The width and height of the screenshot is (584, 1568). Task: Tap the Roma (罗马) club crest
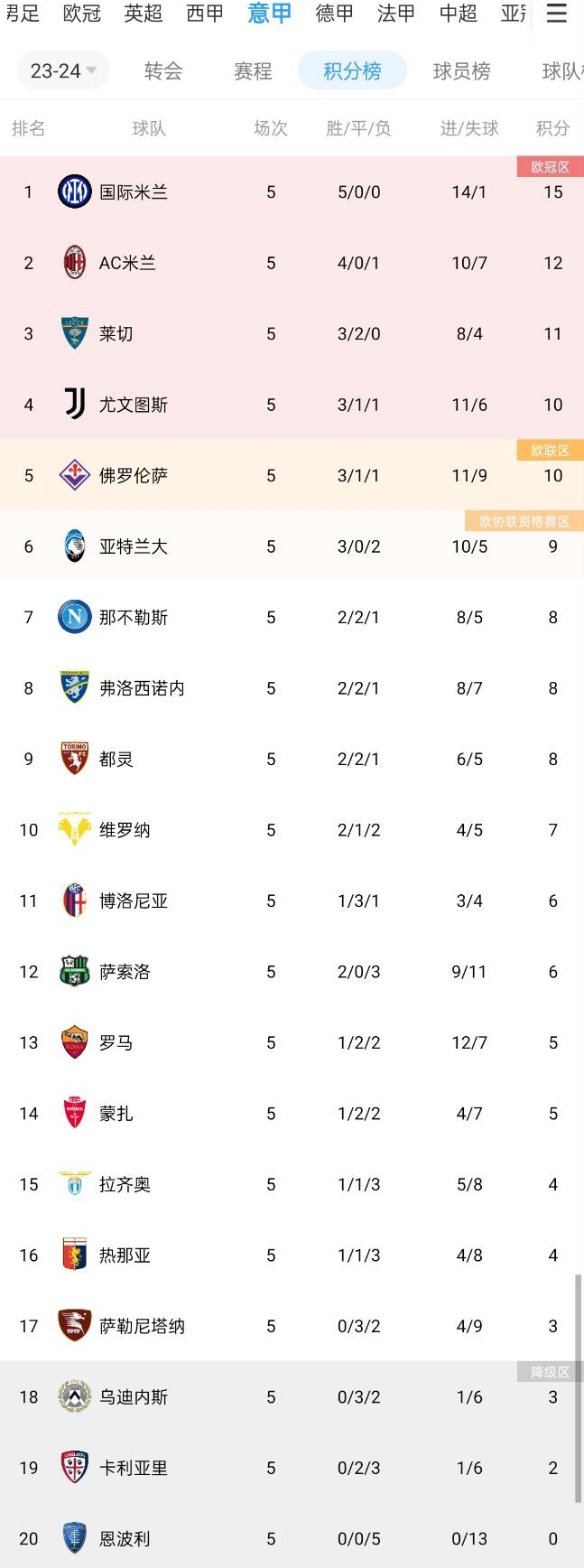75,1042
